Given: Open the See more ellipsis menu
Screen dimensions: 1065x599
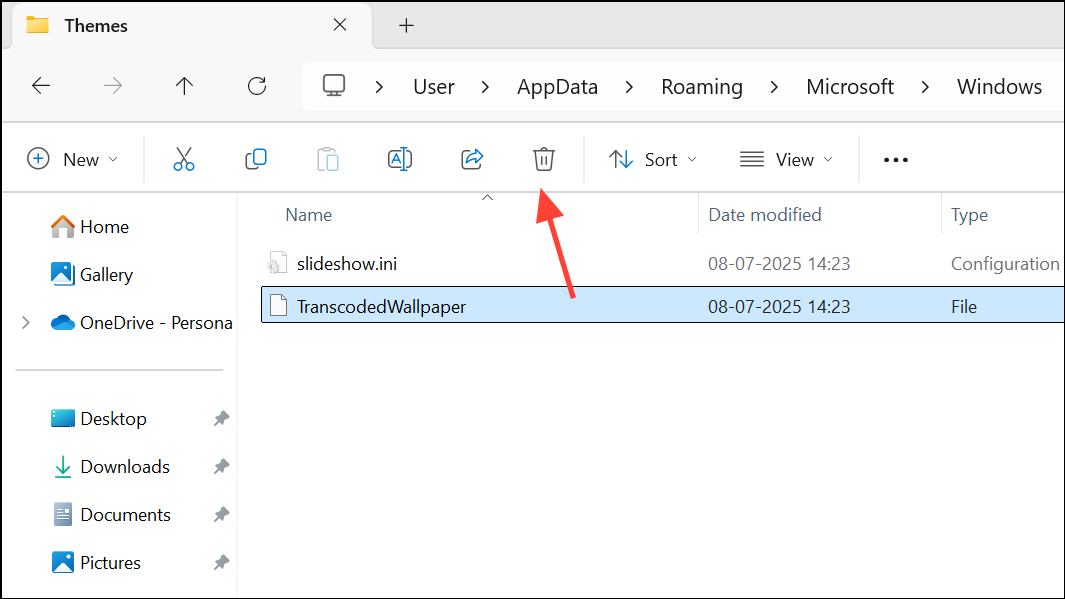Looking at the screenshot, I should point(896,159).
